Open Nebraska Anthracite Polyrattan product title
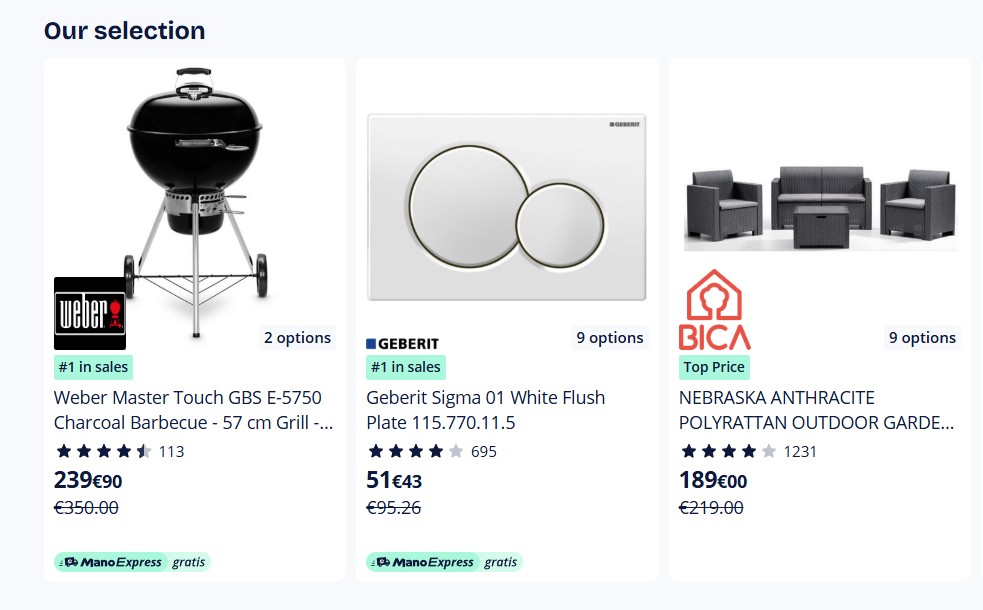Viewport: 983px width, 610px height. [816, 410]
